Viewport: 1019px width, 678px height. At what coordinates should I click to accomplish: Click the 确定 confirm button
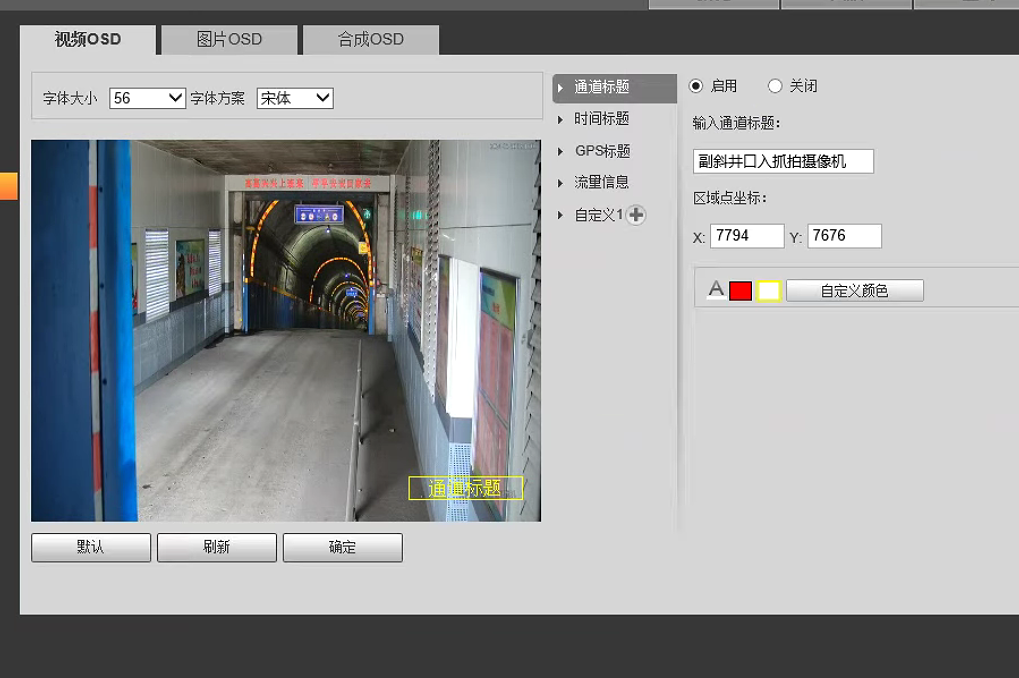[x=343, y=547]
